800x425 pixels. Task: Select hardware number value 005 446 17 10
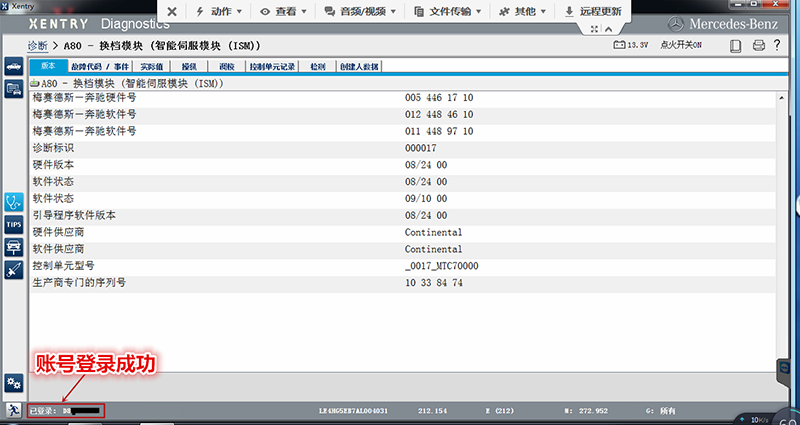pyautogui.click(x=439, y=97)
